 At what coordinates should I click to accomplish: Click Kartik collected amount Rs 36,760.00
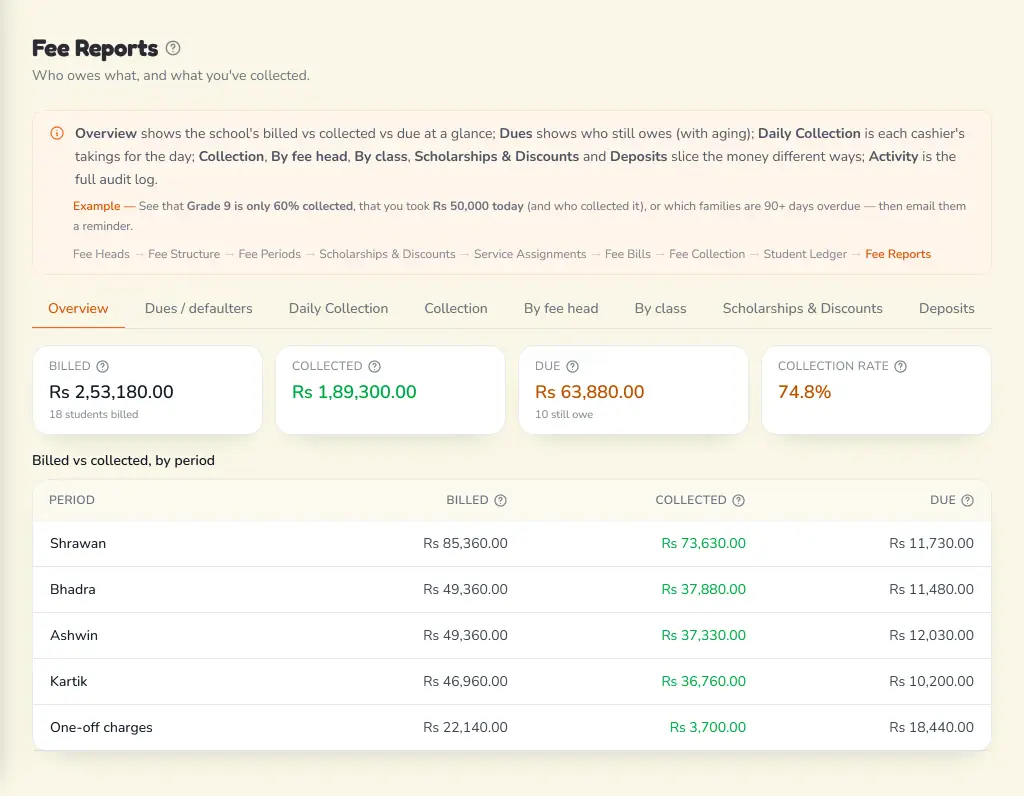point(703,682)
